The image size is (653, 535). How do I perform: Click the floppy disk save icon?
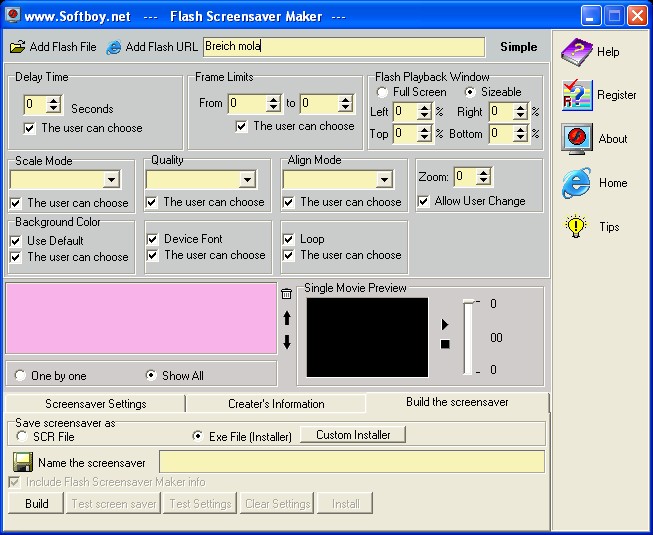coord(22,462)
